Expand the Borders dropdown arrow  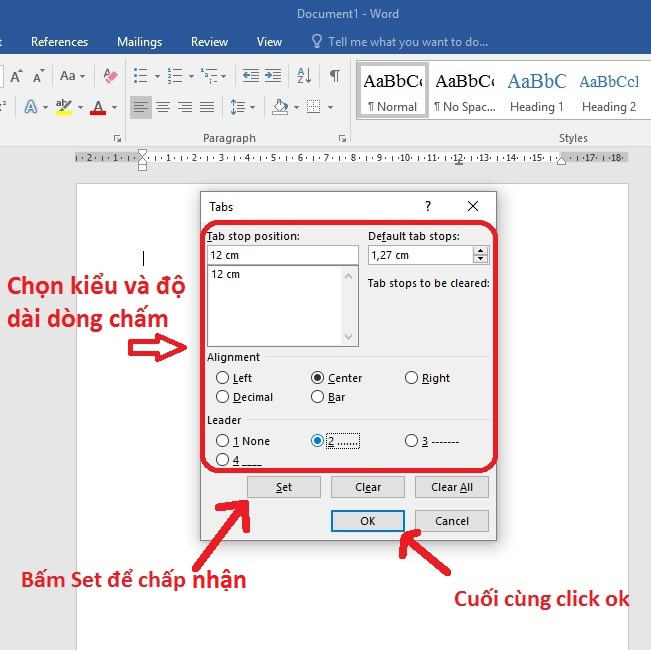click(330, 108)
